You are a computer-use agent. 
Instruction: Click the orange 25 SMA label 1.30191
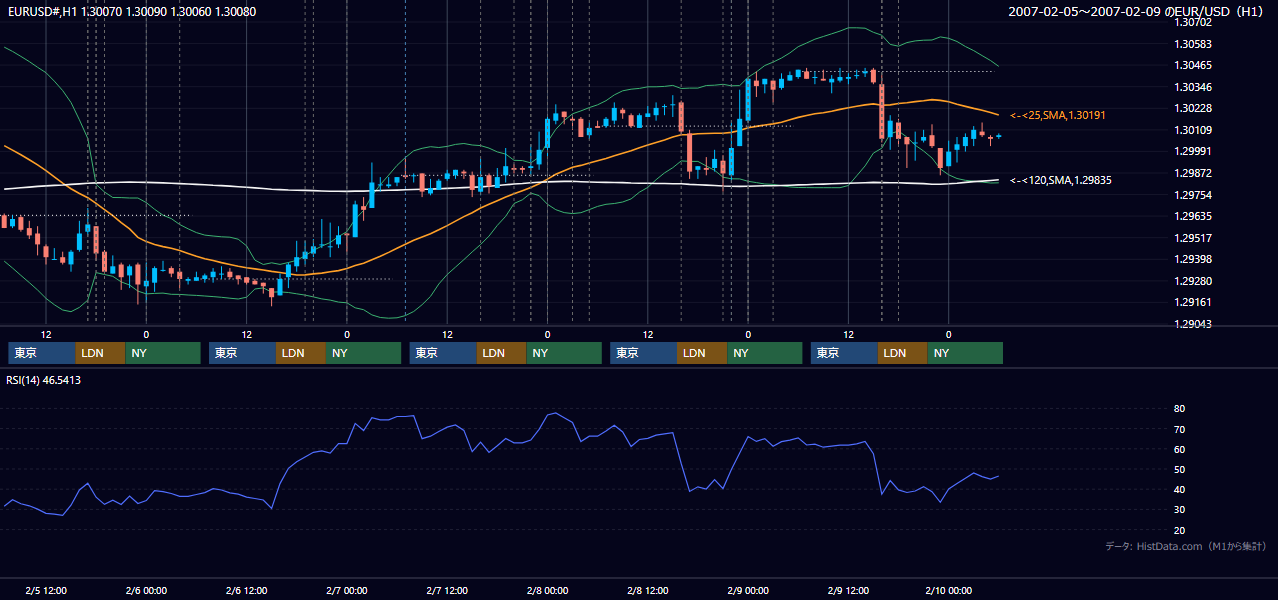pyautogui.click(x=1058, y=116)
